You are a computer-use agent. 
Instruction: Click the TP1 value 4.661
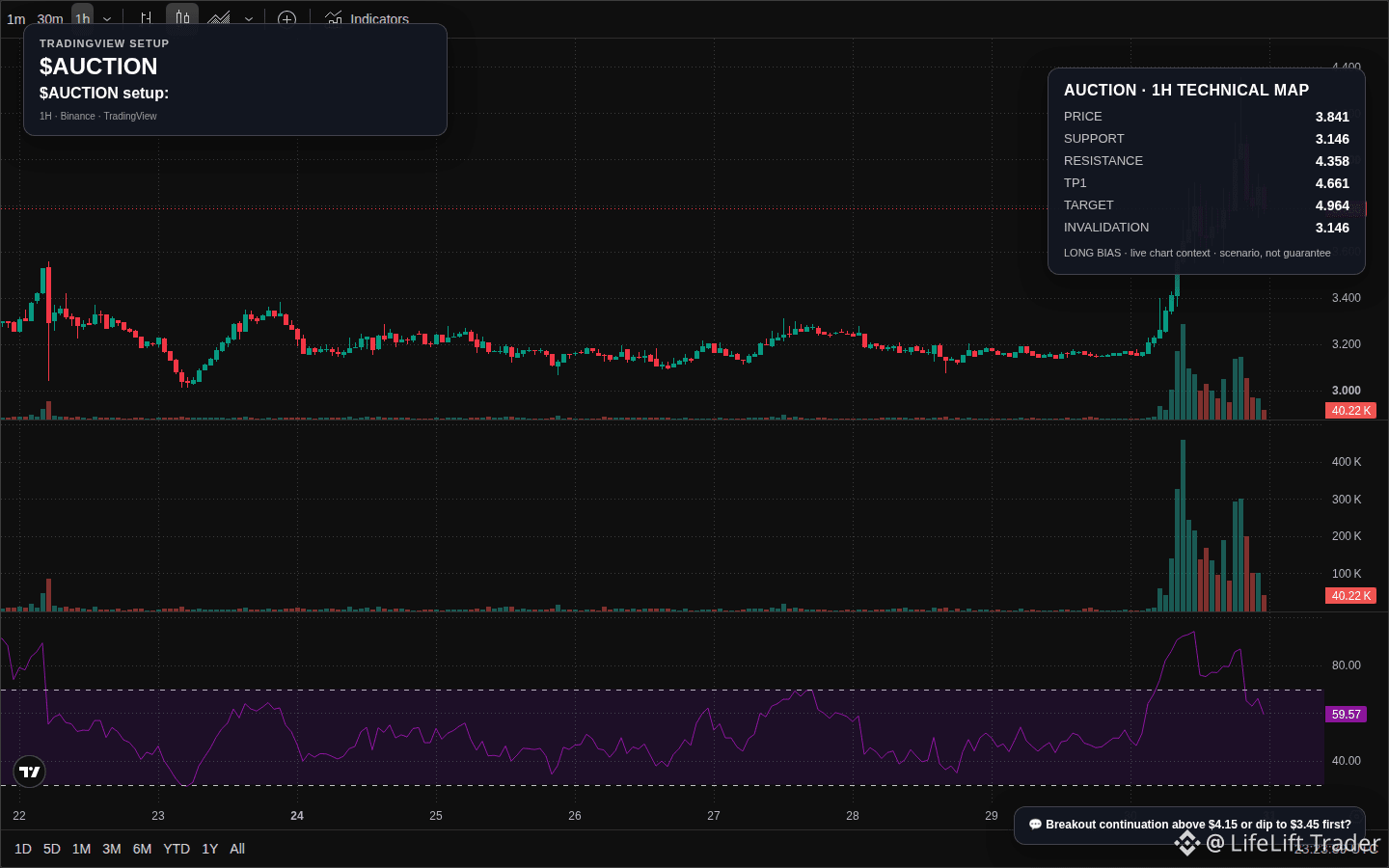(1332, 183)
